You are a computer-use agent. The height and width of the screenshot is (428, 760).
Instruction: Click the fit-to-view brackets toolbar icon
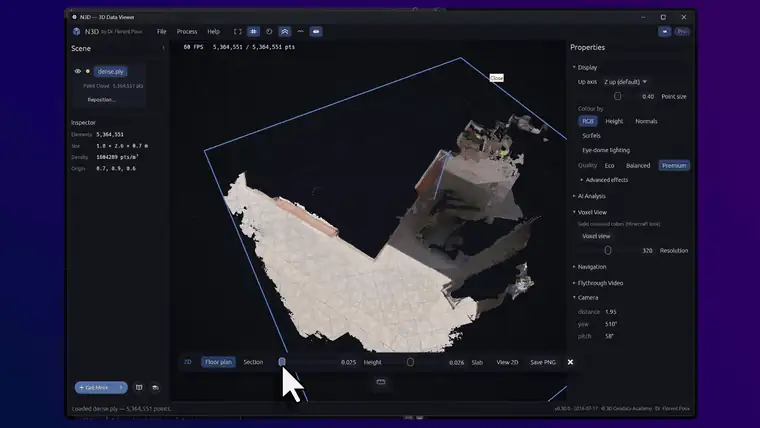238,32
